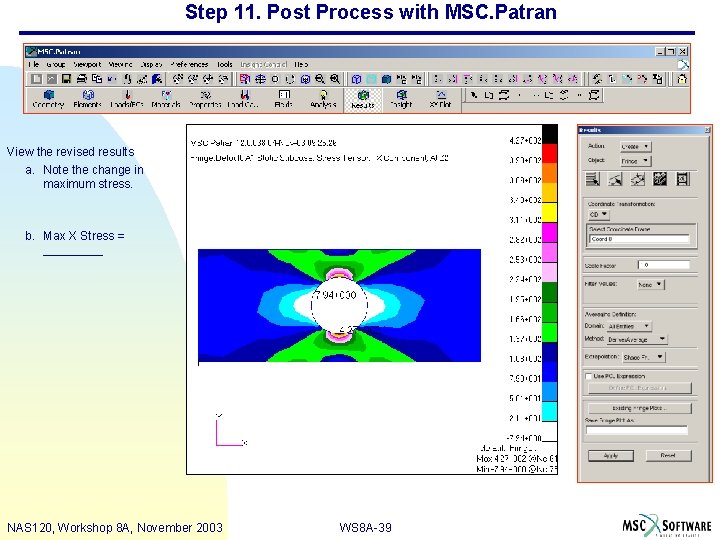720x540 pixels.
Task: Click the Zoom out magnifier icon
Action: 320,79
